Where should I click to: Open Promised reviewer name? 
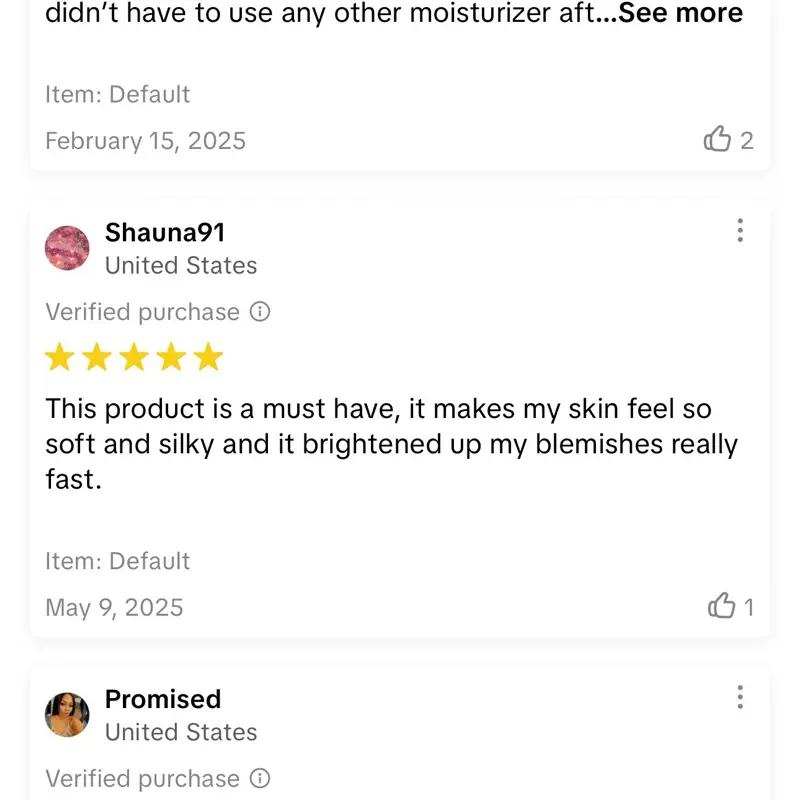(163, 699)
